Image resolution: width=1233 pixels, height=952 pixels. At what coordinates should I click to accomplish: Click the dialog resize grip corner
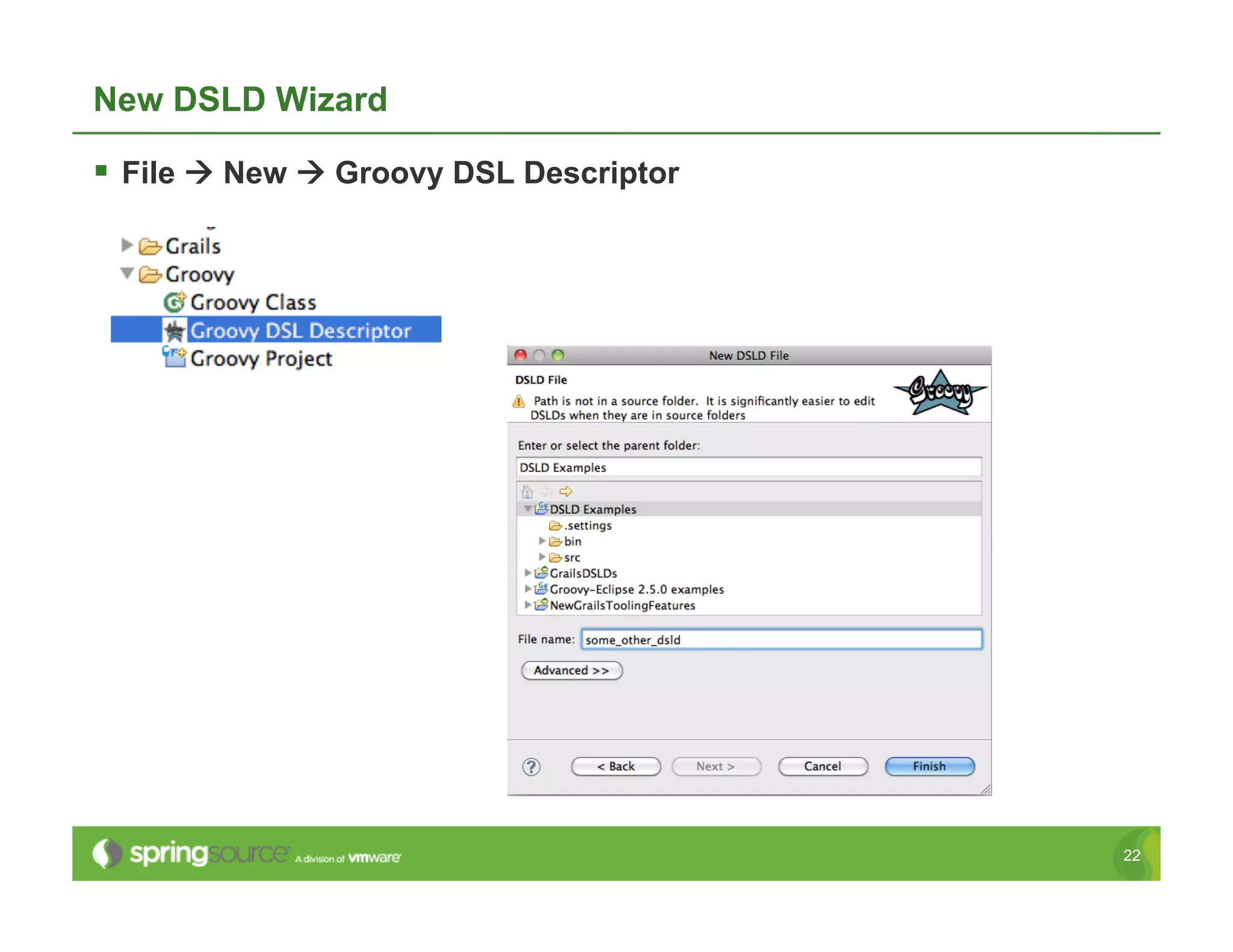point(985,790)
